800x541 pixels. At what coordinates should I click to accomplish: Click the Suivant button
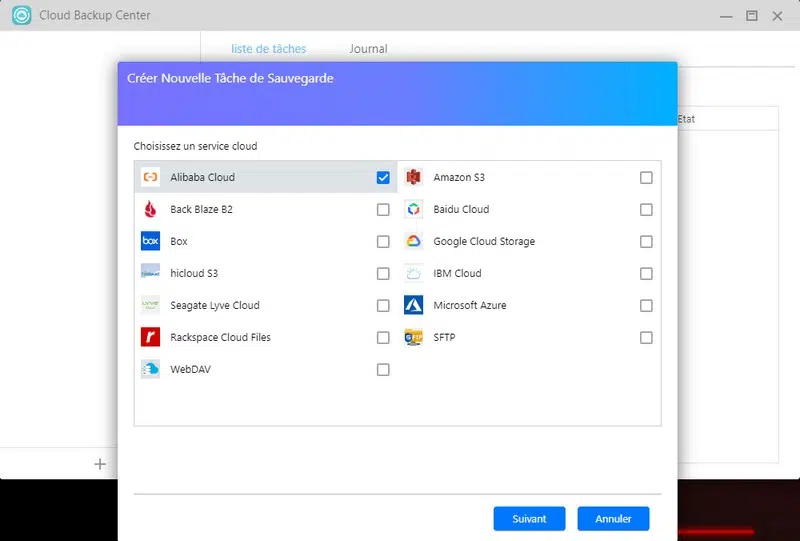point(529,519)
